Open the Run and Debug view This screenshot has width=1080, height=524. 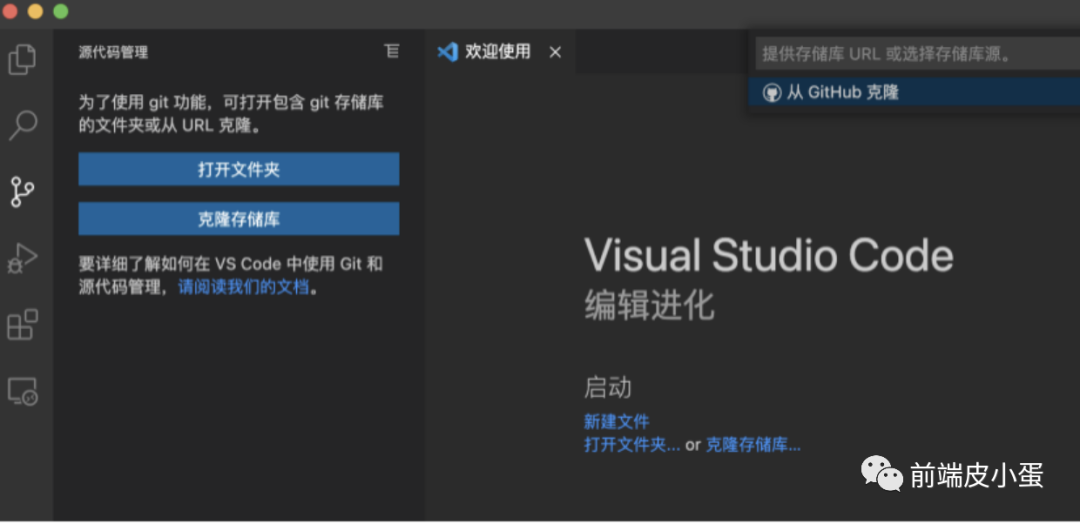[22, 258]
